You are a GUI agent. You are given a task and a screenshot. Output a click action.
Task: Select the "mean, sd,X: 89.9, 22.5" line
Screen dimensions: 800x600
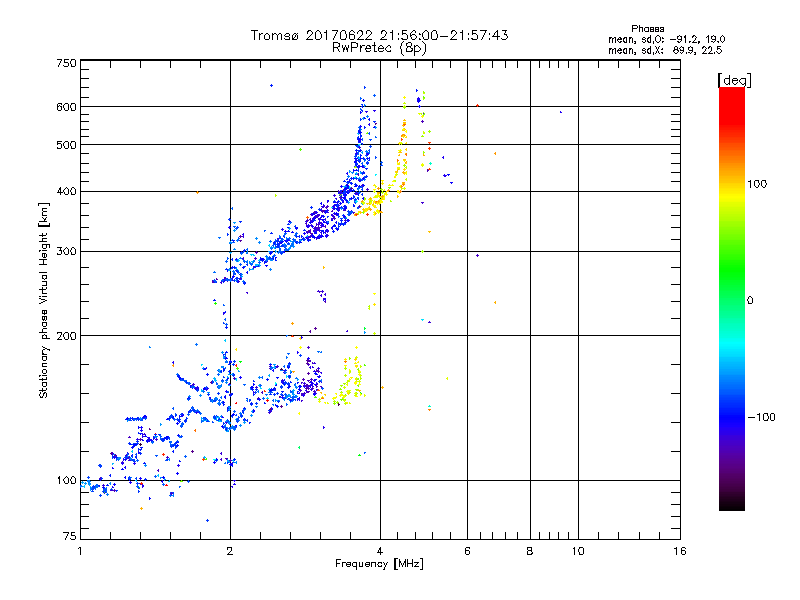665,50
